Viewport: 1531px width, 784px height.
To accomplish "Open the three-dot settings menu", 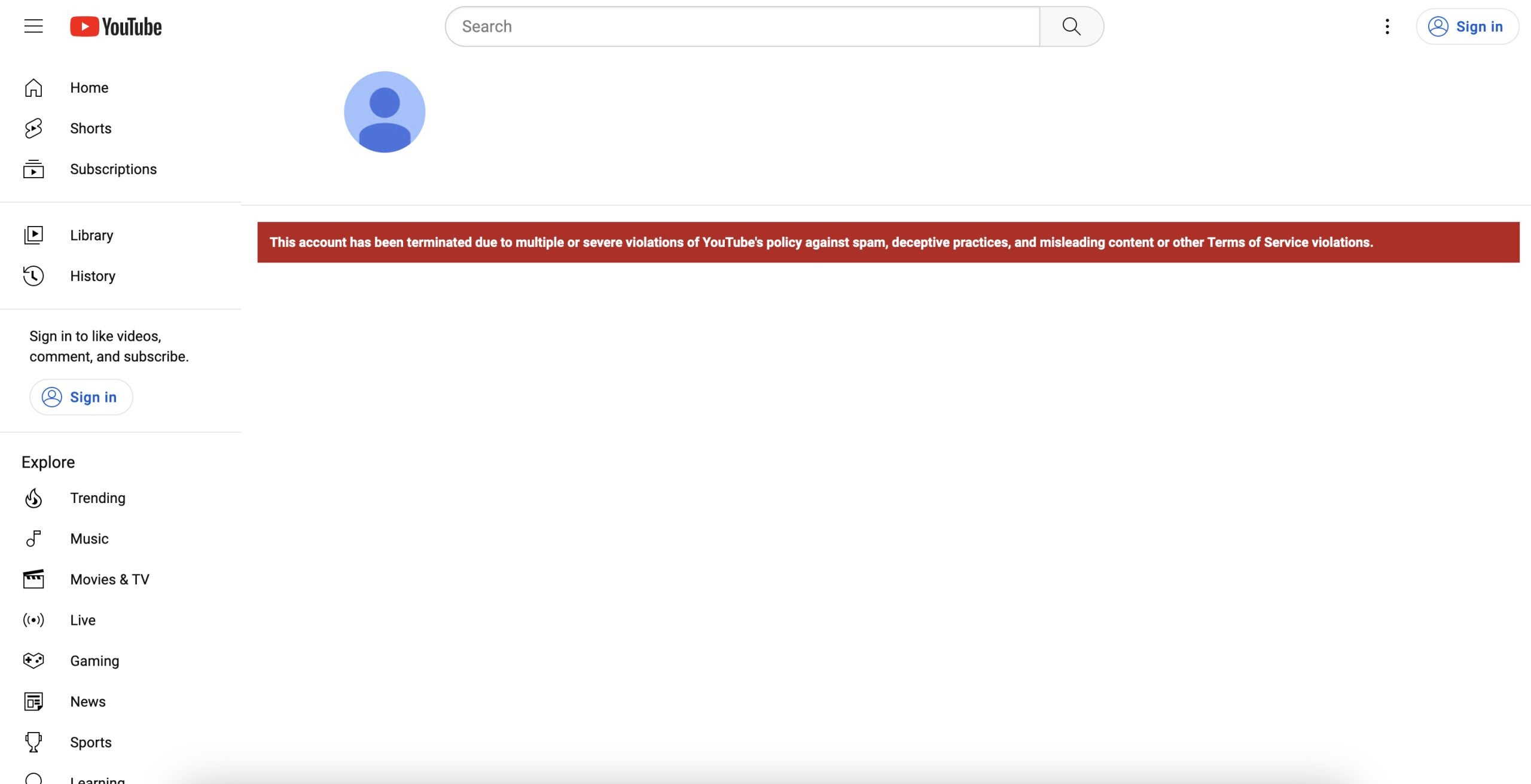I will click(1387, 27).
